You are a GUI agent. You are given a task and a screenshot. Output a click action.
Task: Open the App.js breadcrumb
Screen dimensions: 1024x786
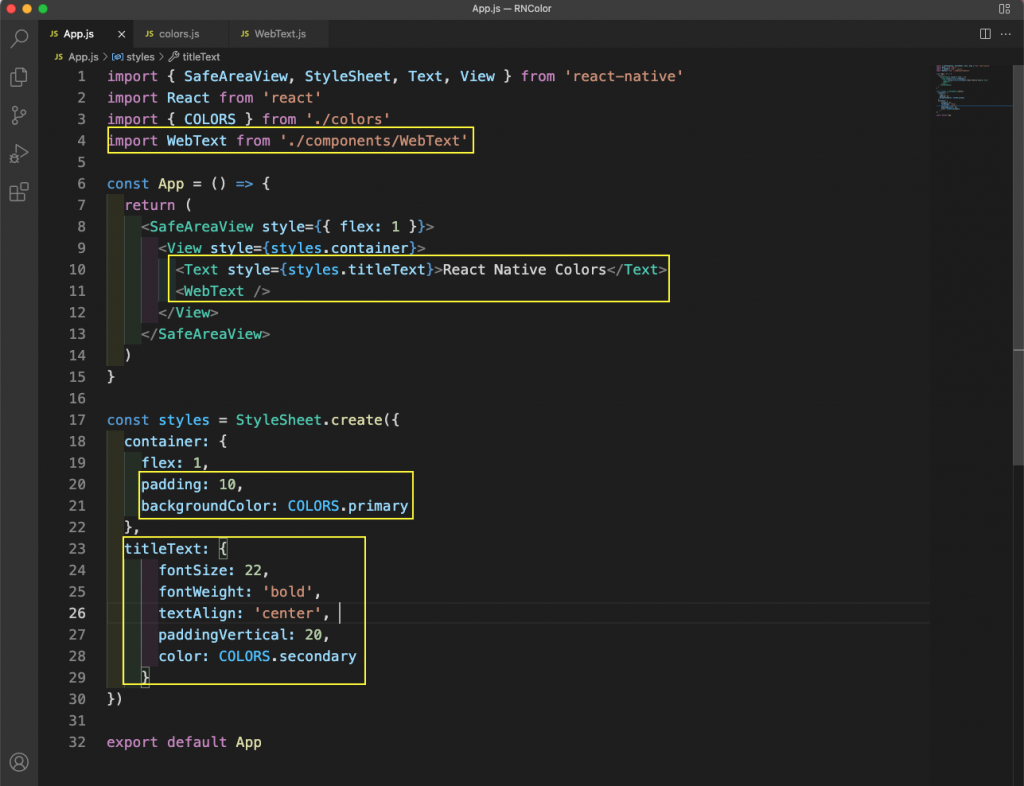(77, 57)
